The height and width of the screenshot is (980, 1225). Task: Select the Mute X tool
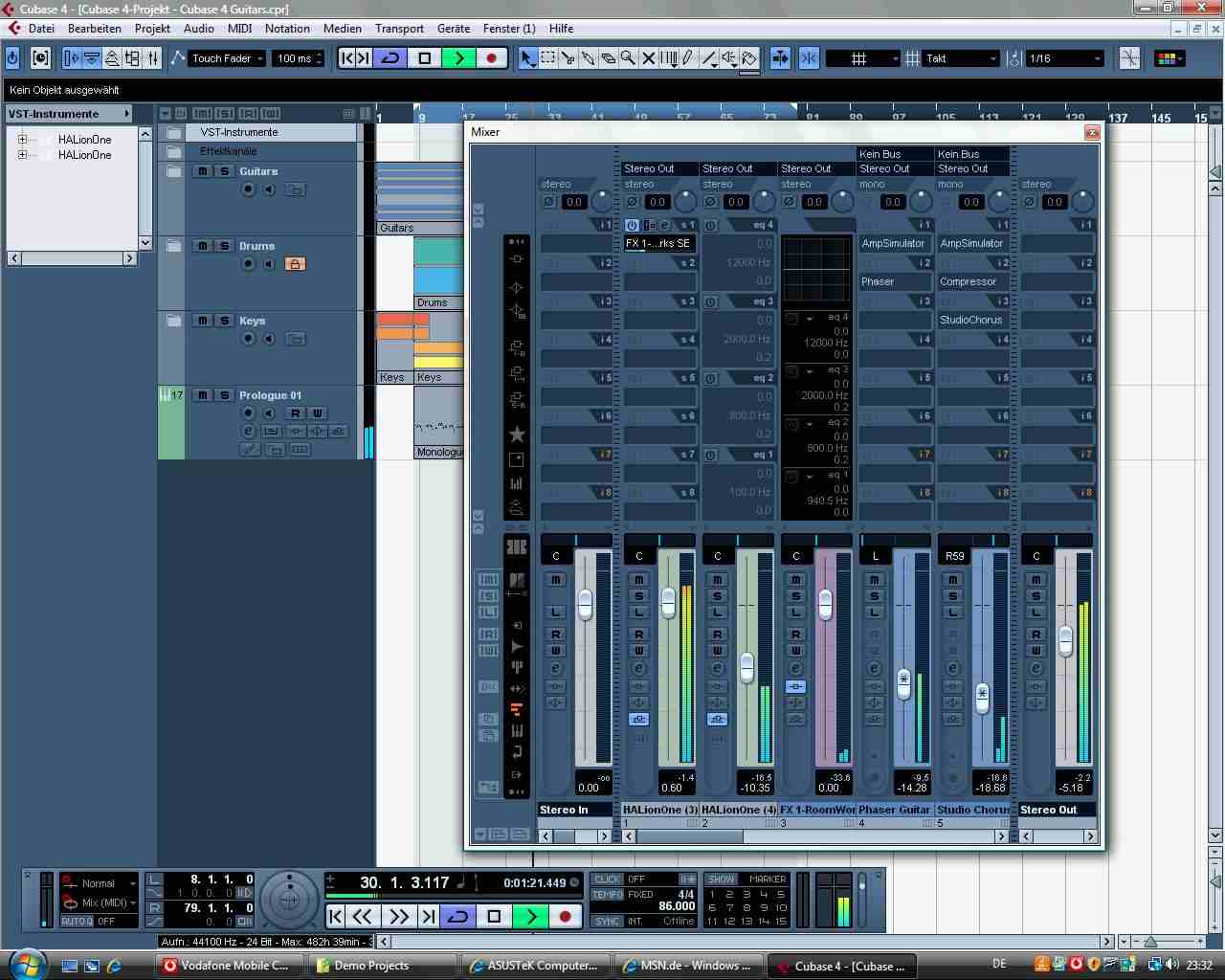pos(648,58)
